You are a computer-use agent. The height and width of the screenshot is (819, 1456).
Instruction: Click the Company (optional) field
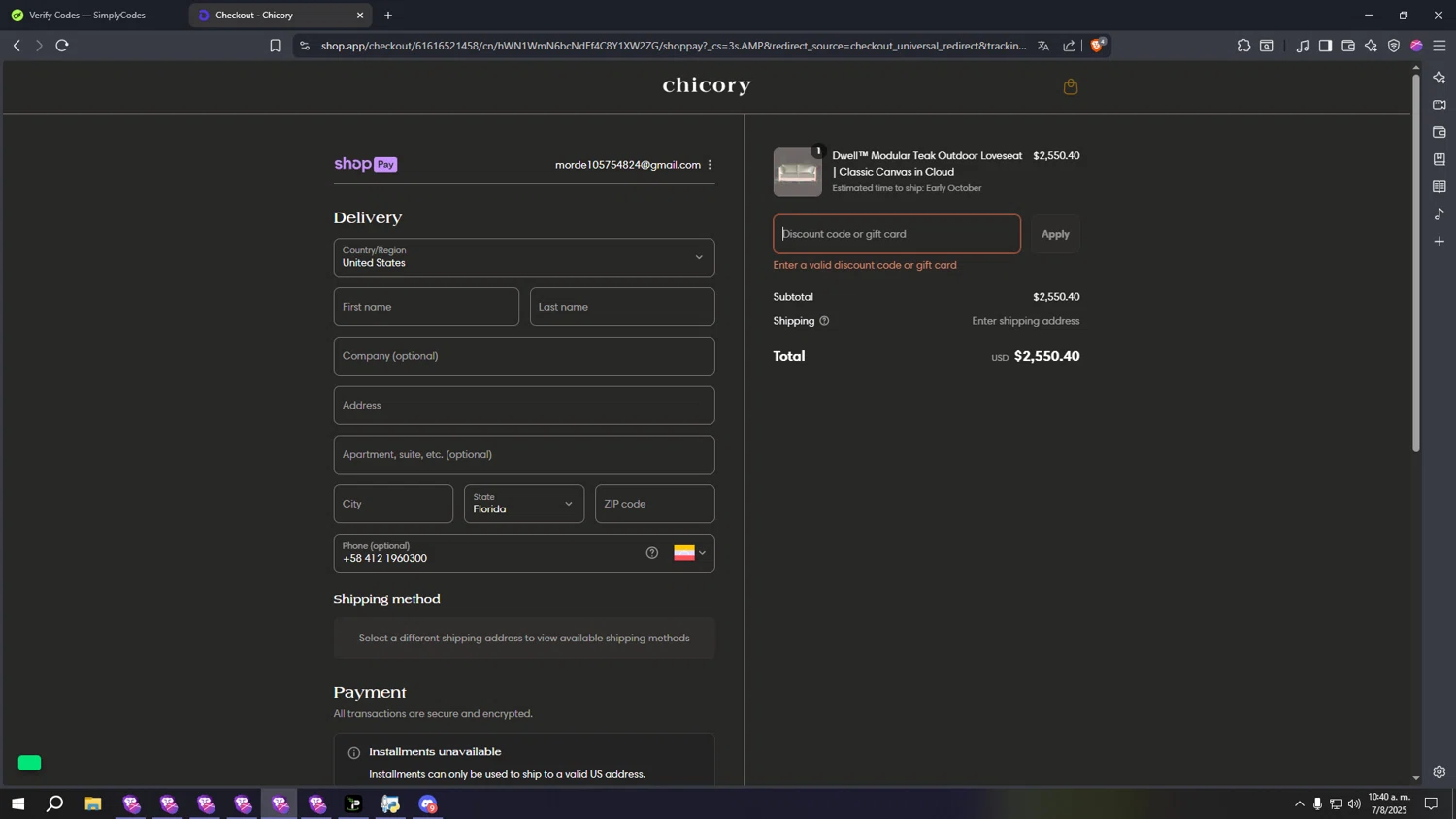pyautogui.click(x=524, y=356)
